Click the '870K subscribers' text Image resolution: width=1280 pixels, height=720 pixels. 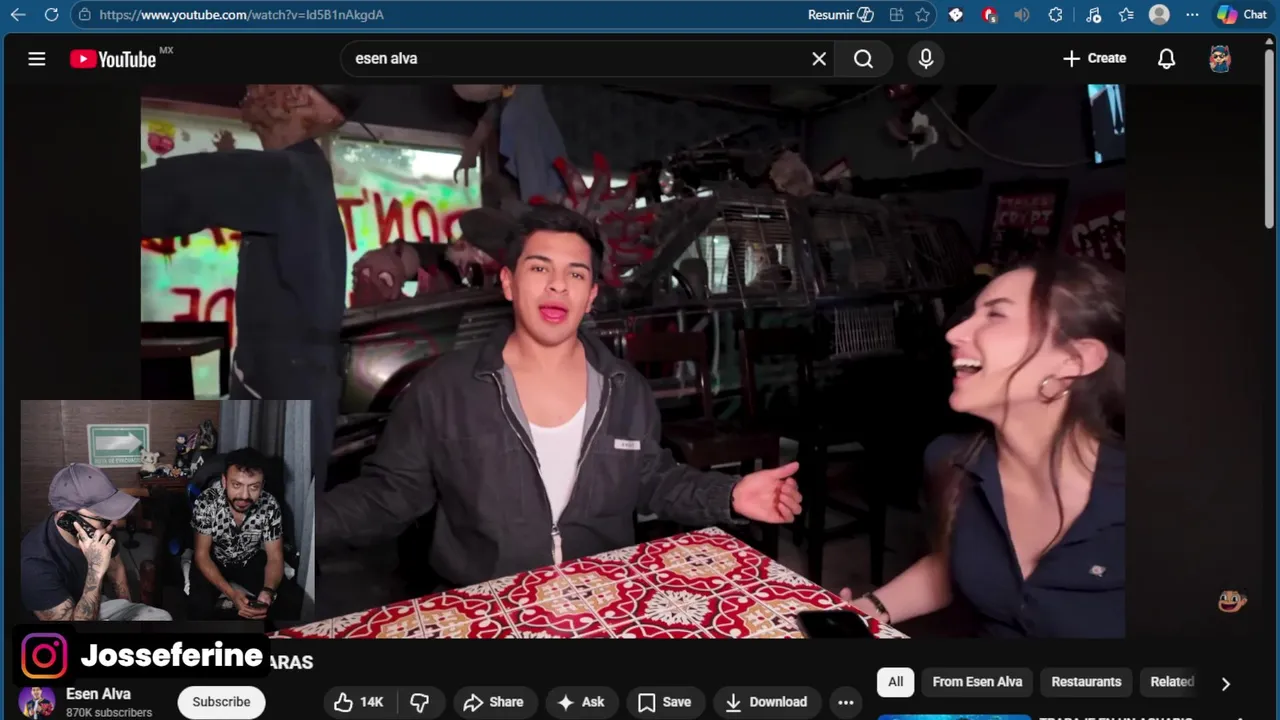tap(109, 713)
